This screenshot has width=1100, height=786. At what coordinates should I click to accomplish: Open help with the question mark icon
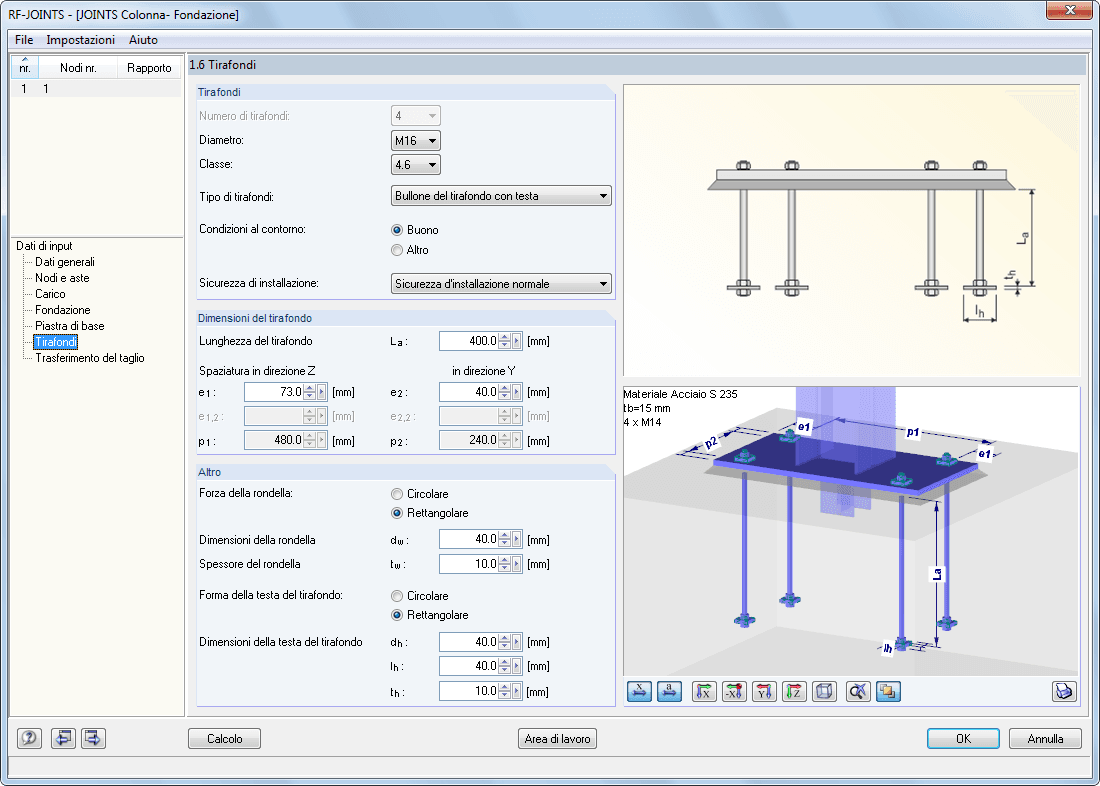(x=29, y=738)
